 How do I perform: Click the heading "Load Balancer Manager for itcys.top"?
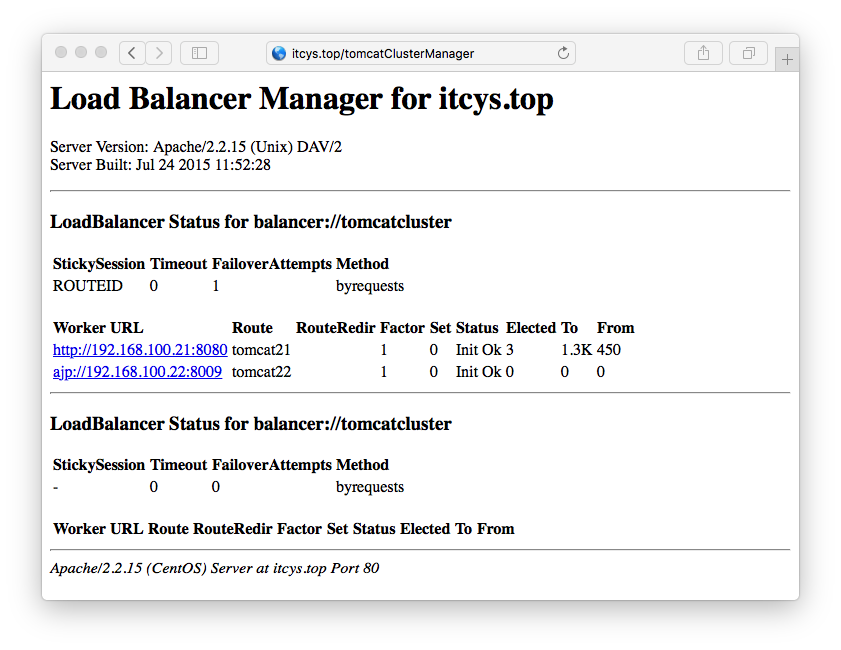[302, 99]
